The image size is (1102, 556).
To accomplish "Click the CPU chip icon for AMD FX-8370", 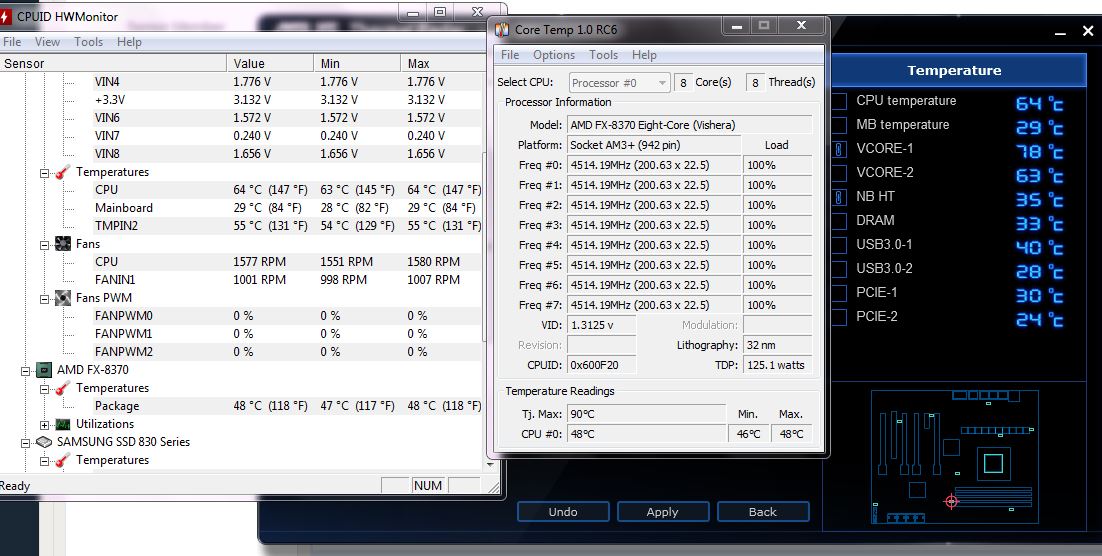I will point(44,370).
